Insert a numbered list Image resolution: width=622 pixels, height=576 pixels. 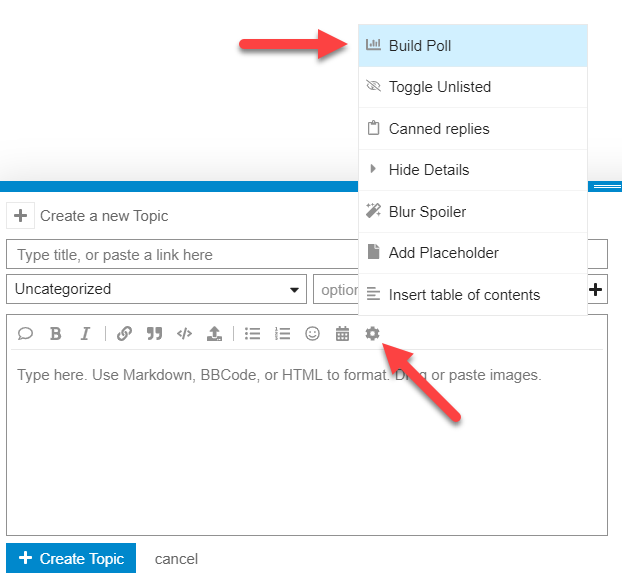click(282, 334)
